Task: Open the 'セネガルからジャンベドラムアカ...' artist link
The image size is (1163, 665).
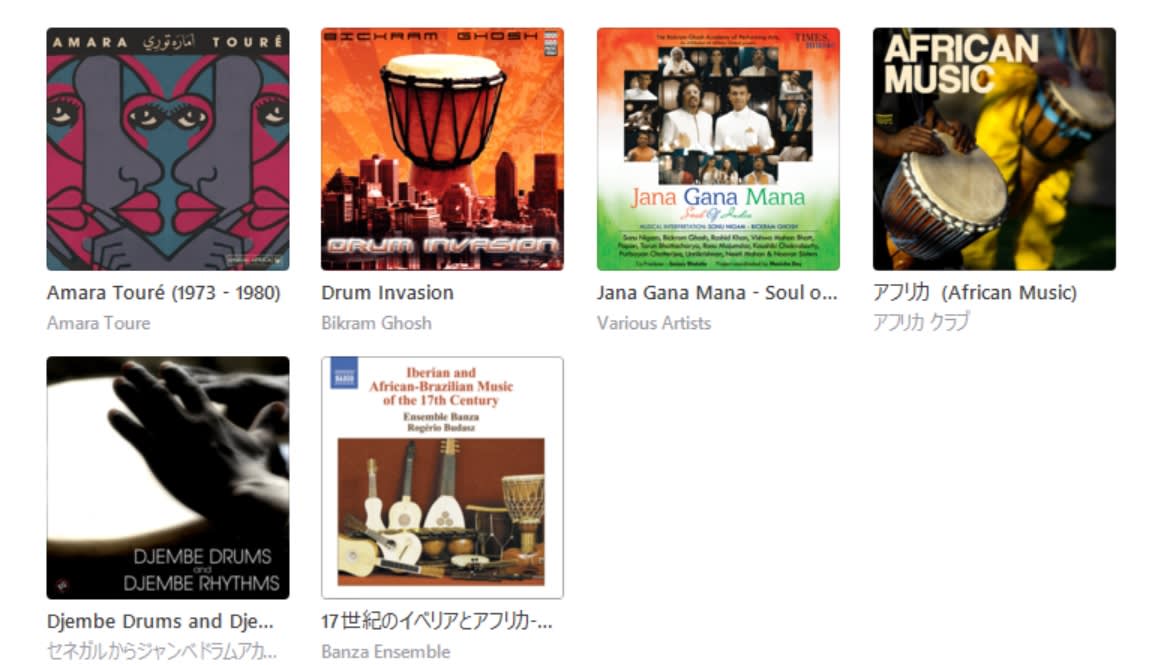Action: click(x=162, y=652)
